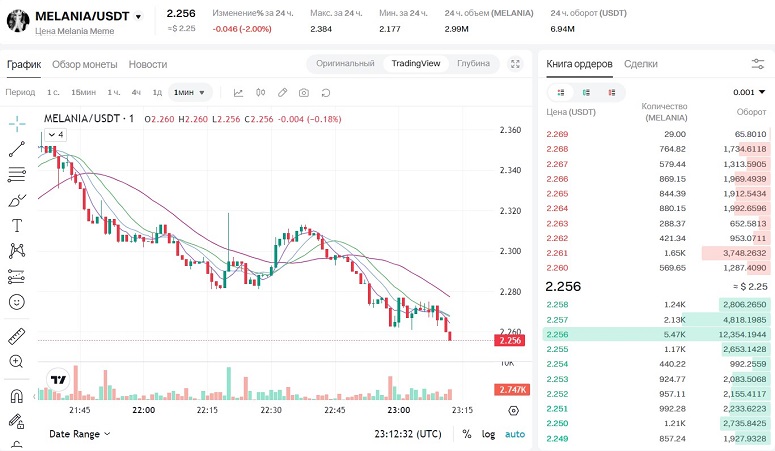This screenshot has height=451, width=775.
Task: Switch order book to buy-orders-only view
Action: point(585,92)
